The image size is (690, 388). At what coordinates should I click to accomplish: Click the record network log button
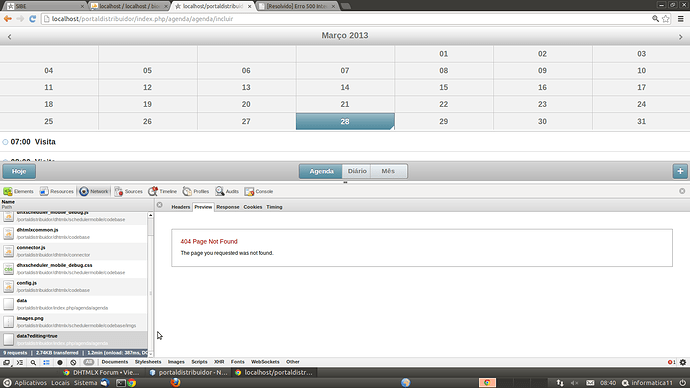(60, 362)
